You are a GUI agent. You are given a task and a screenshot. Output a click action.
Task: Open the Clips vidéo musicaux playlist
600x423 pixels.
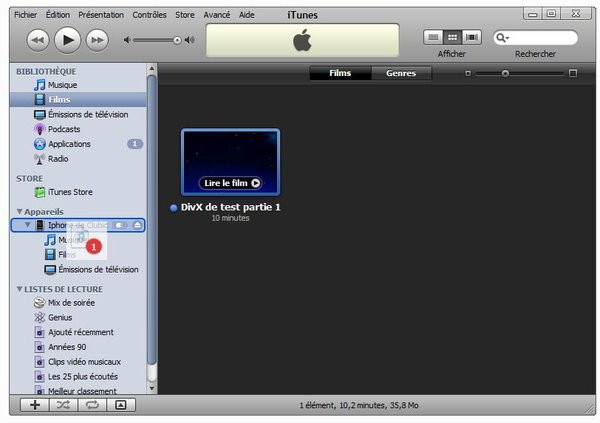[x=78, y=362]
